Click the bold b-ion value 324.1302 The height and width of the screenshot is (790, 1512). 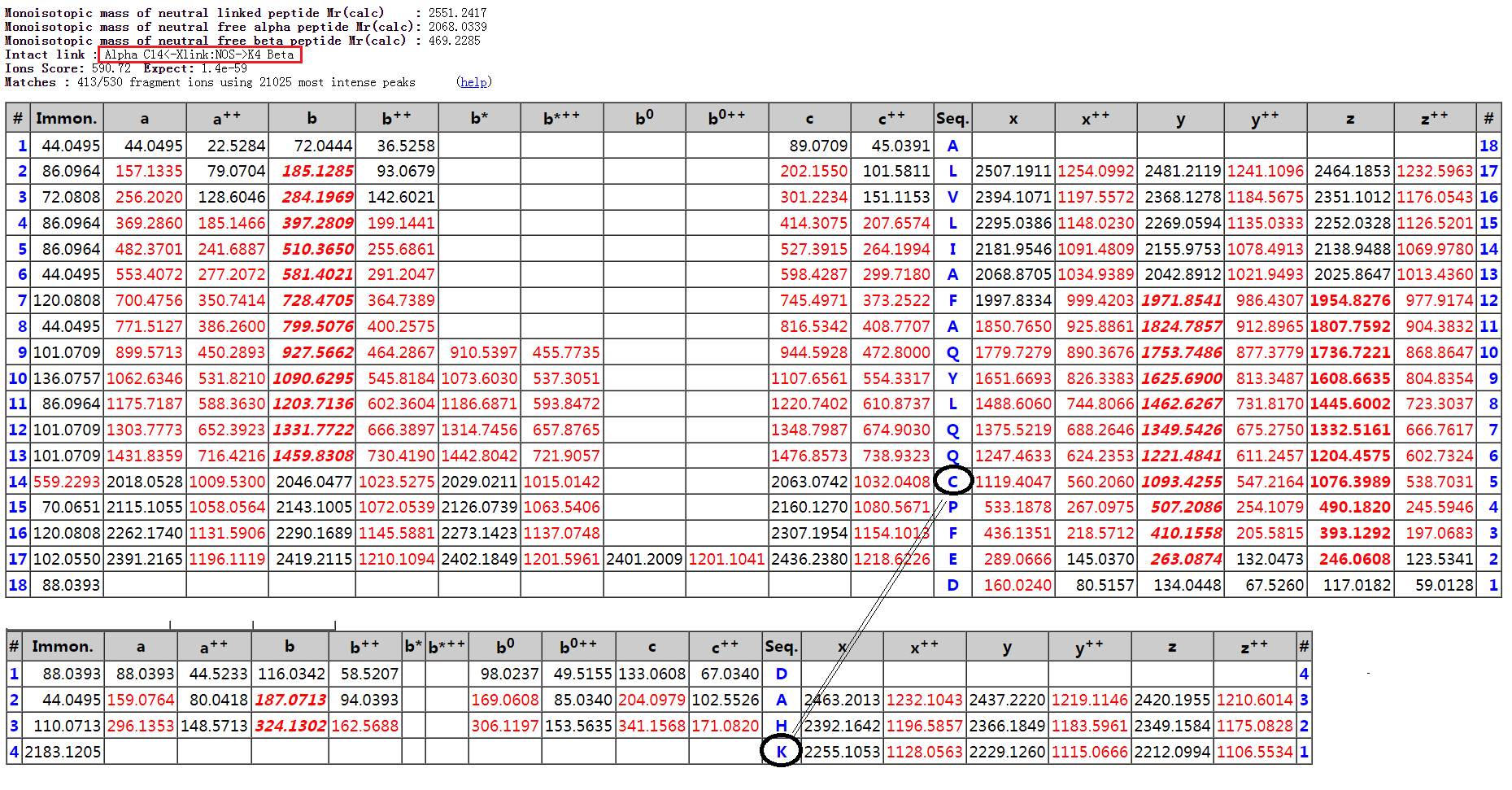(x=290, y=726)
